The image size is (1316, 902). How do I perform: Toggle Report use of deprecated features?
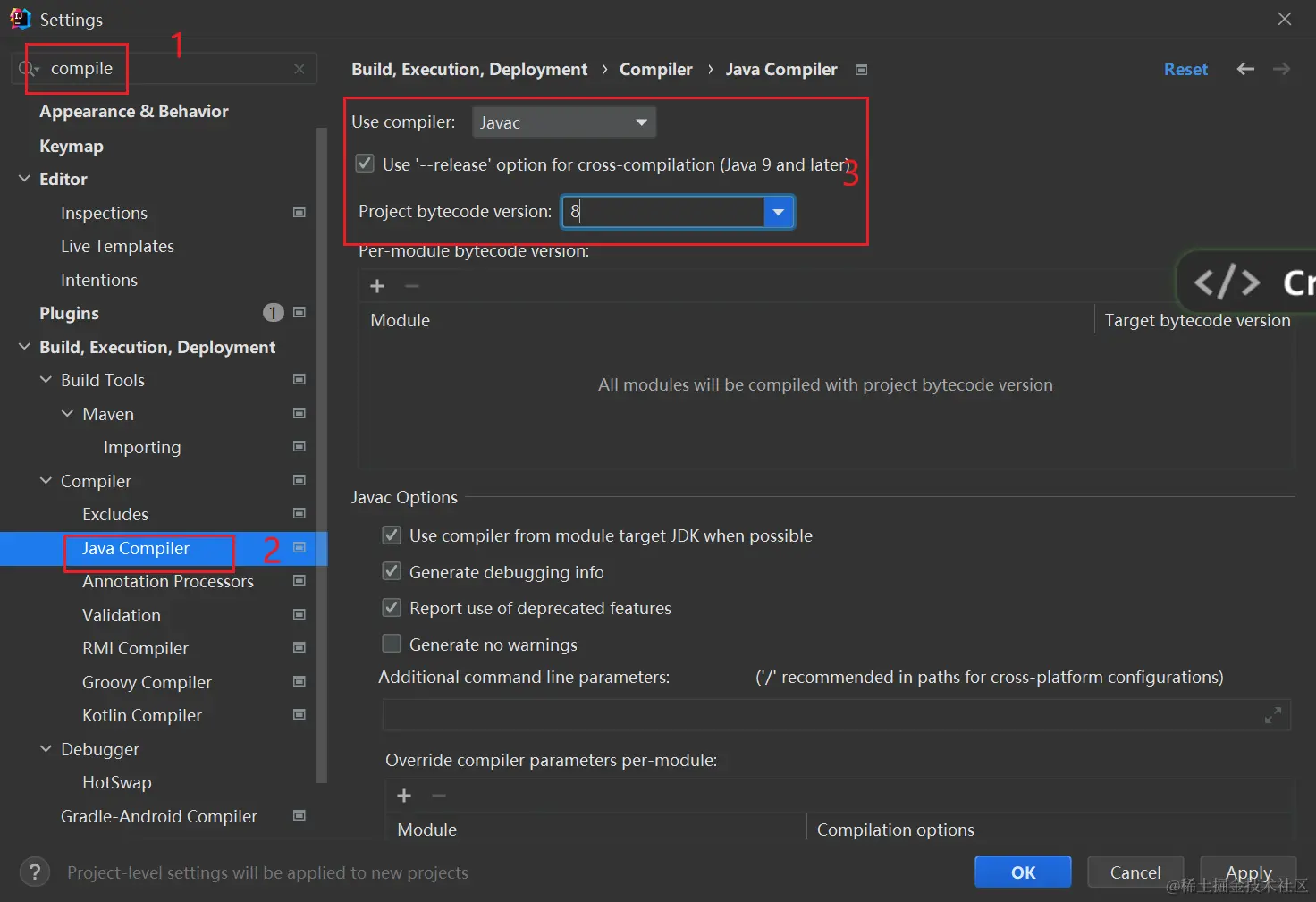click(x=392, y=608)
